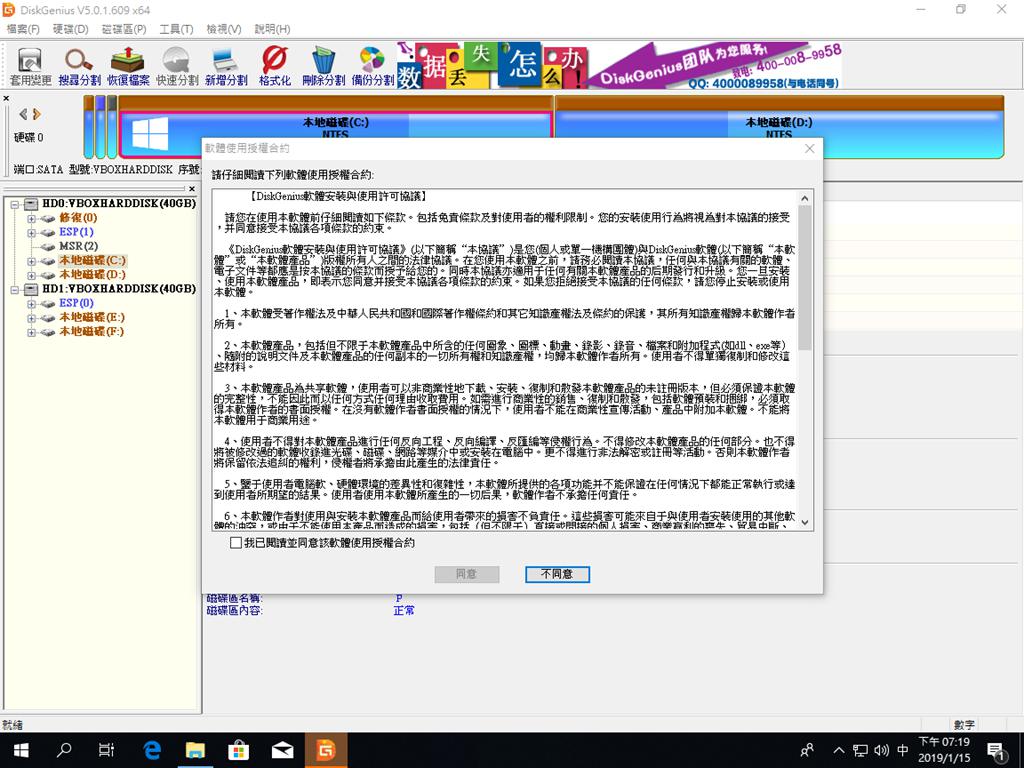The height and width of the screenshot is (768, 1024).
Task: Open the 硬碟(D) menu
Action: (x=71, y=29)
